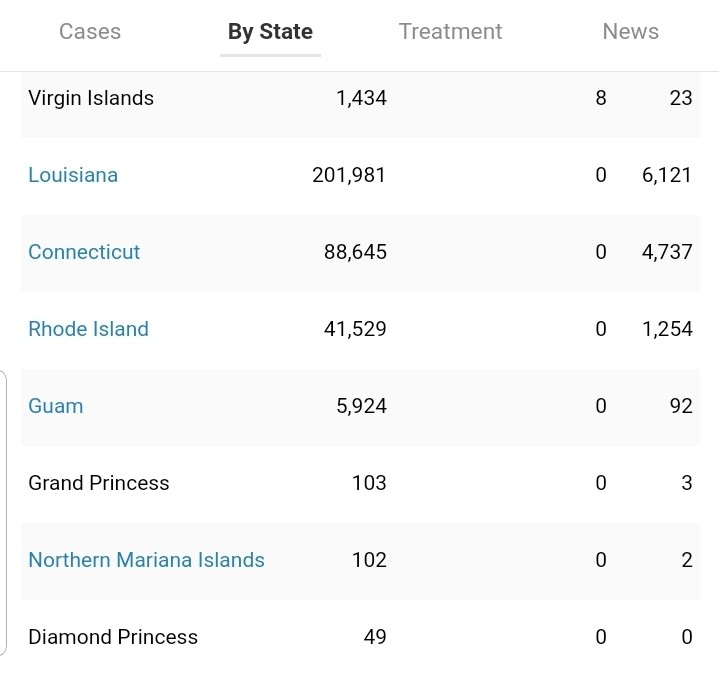Viewport: 719px width, 691px height.
Task: Open the Louisiana state link
Action: click(x=73, y=175)
